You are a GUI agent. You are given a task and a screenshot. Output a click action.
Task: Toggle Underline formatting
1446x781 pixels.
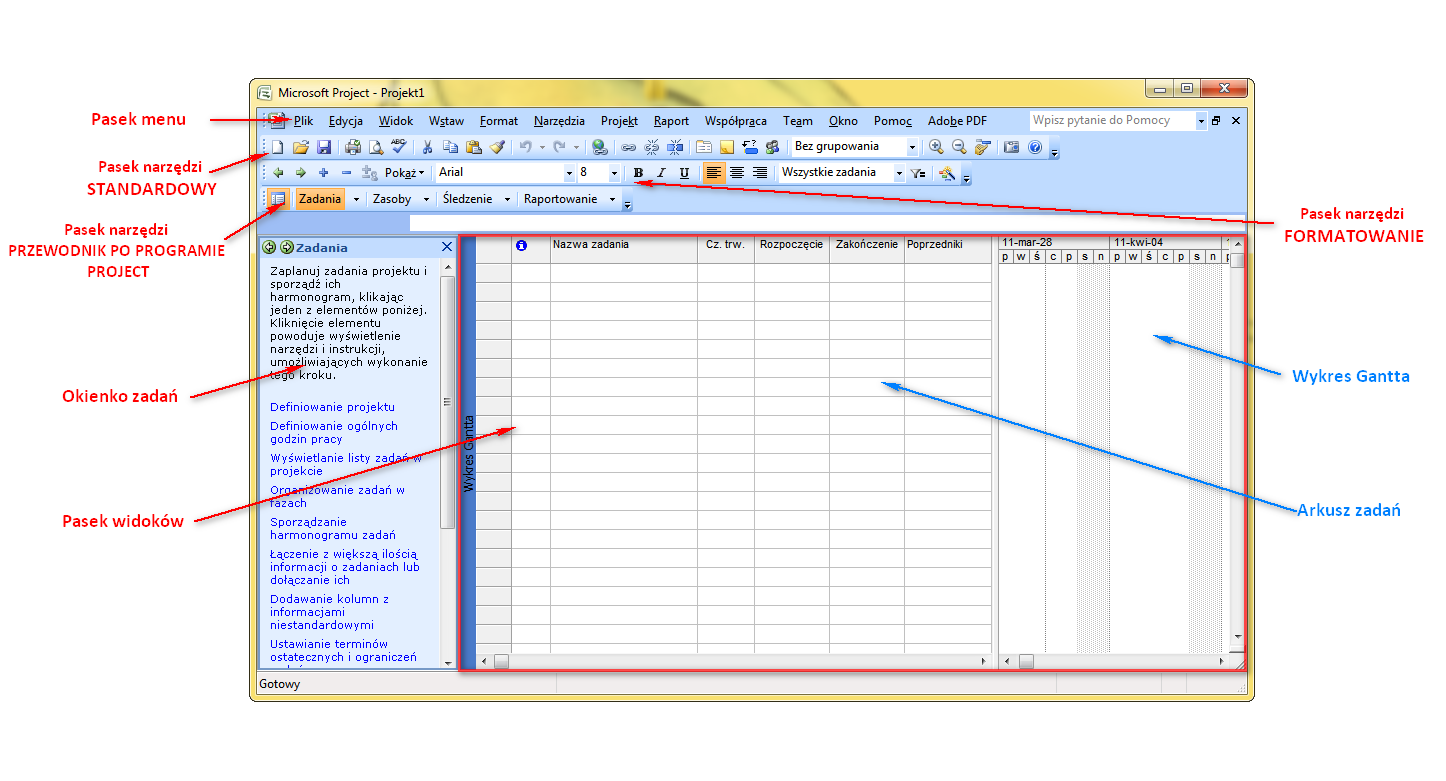click(x=684, y=172)
